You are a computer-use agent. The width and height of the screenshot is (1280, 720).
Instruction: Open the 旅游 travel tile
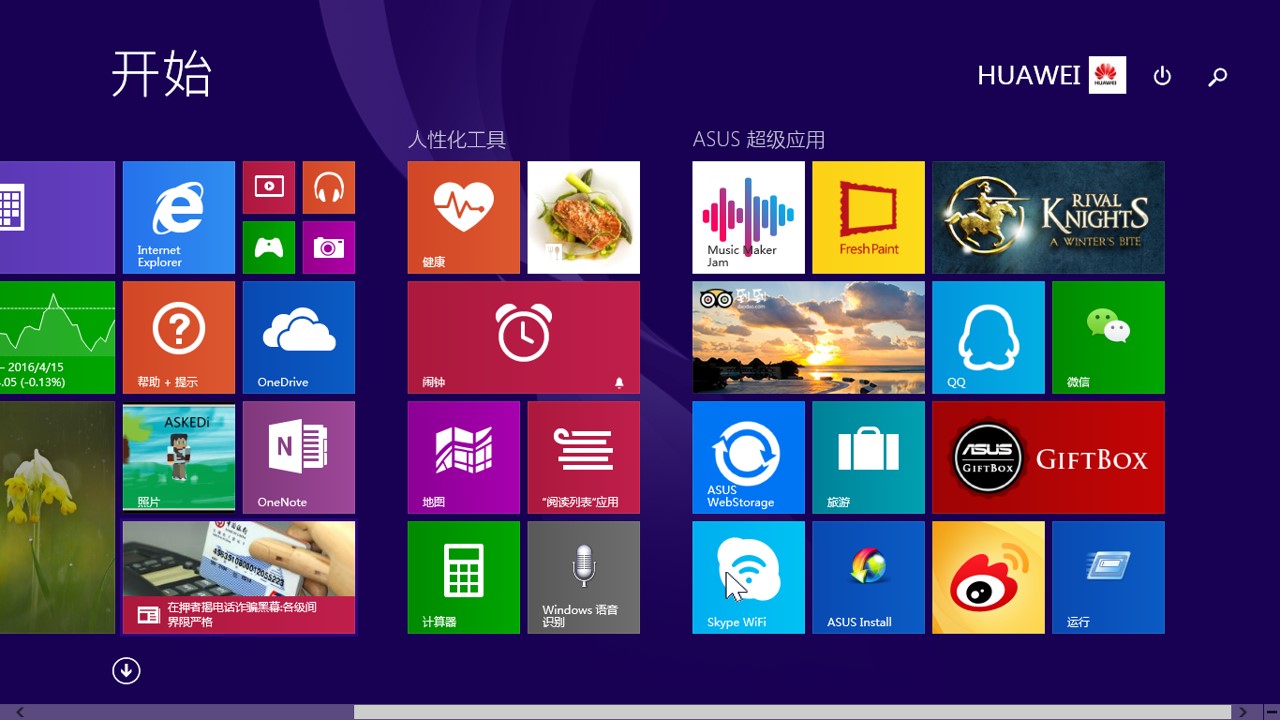[869, 457]
